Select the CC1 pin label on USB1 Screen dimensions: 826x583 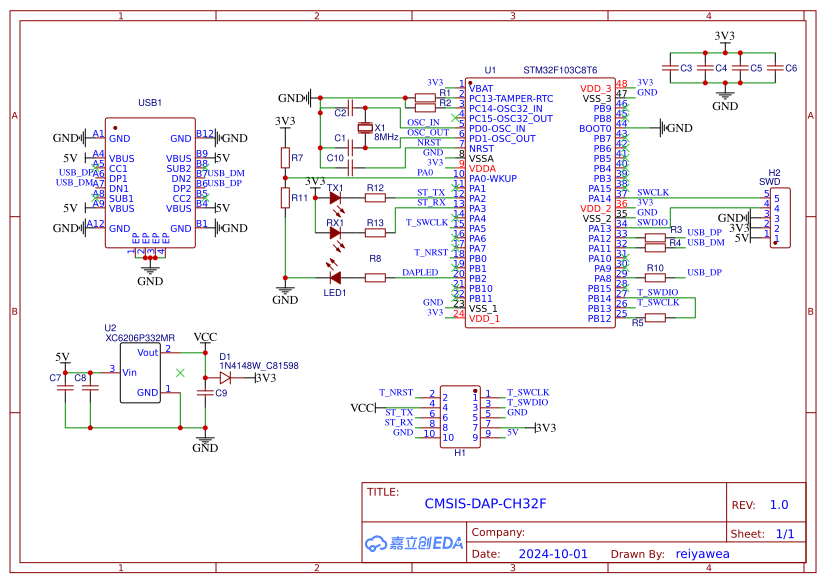click(x=118, y=169)
